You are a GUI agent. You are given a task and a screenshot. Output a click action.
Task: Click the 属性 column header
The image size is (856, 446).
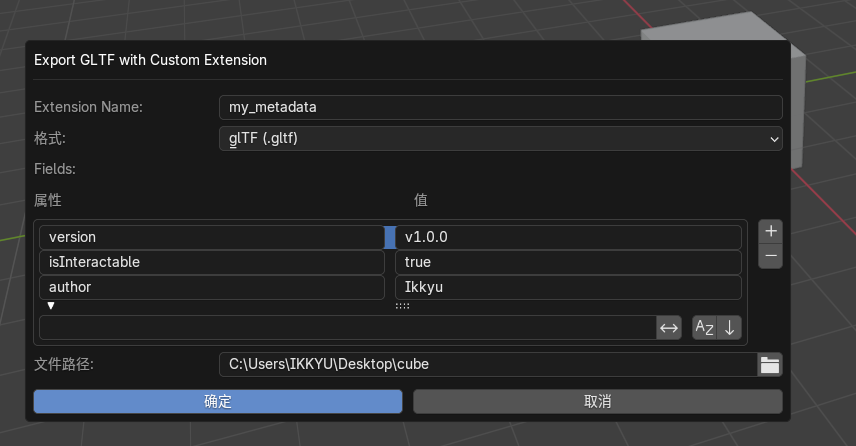(x=47, y=200)
